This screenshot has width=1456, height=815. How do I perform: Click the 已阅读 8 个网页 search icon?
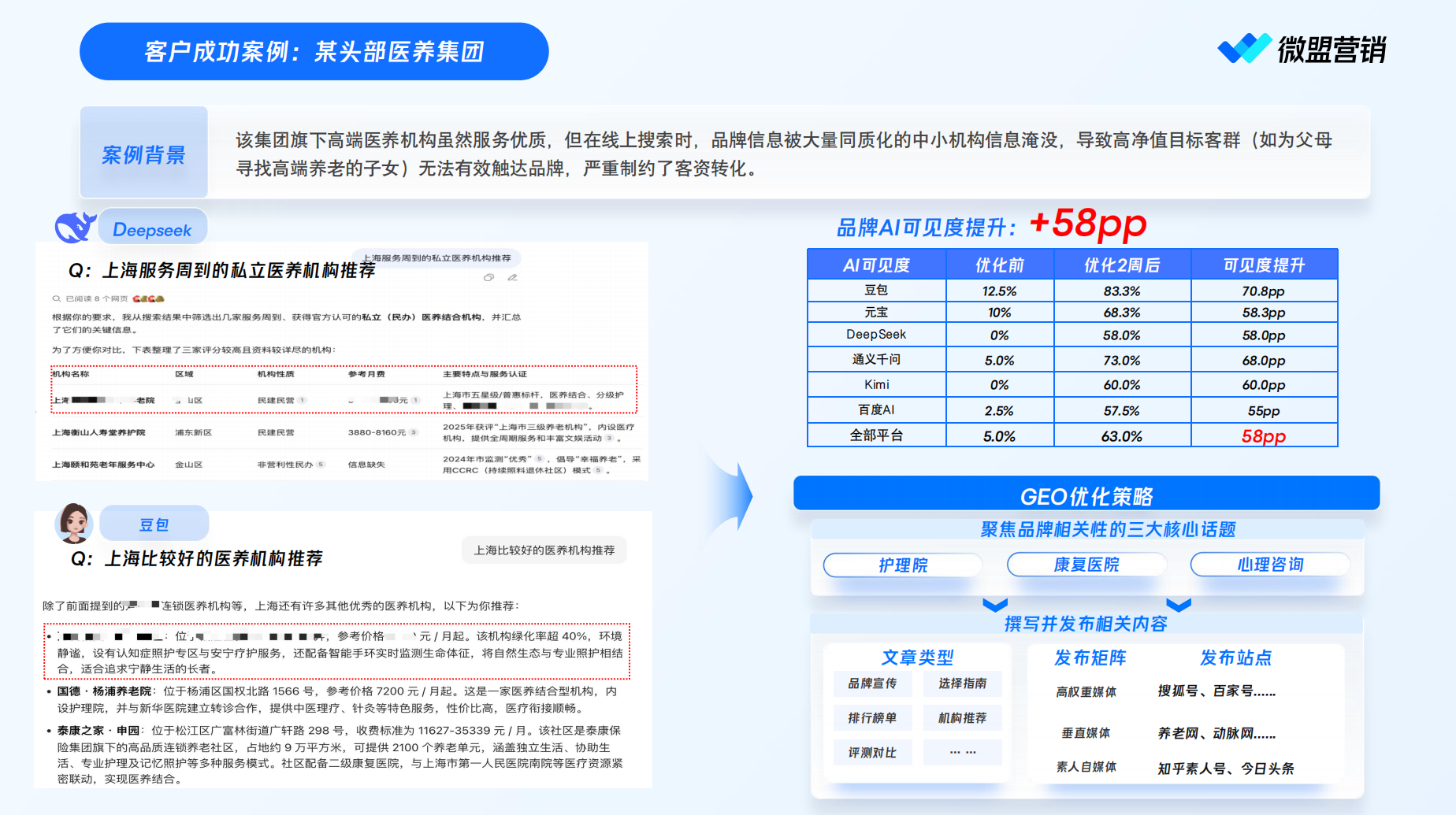point(56,298)
